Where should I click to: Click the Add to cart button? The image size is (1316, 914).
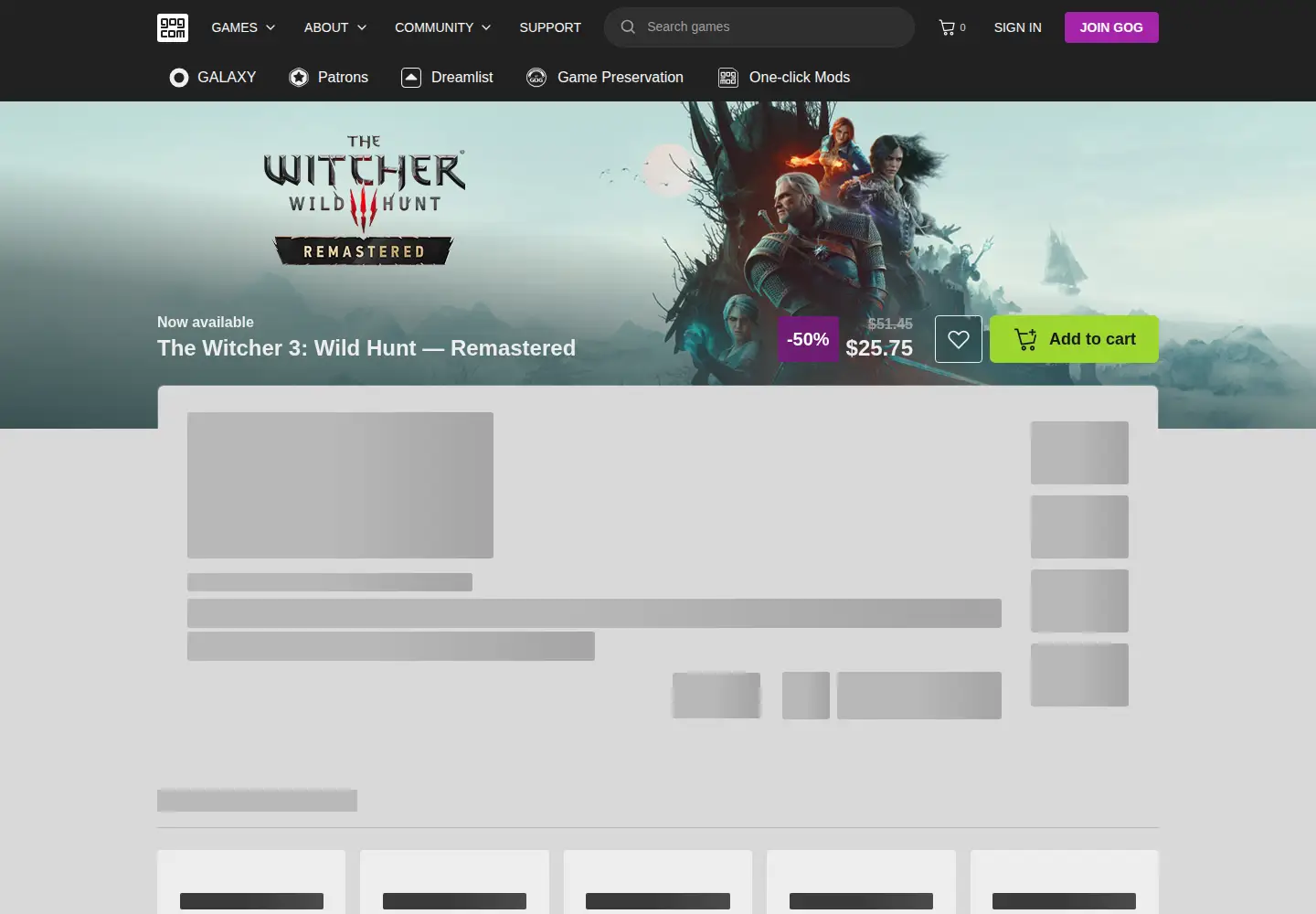tap(1074, 339)
